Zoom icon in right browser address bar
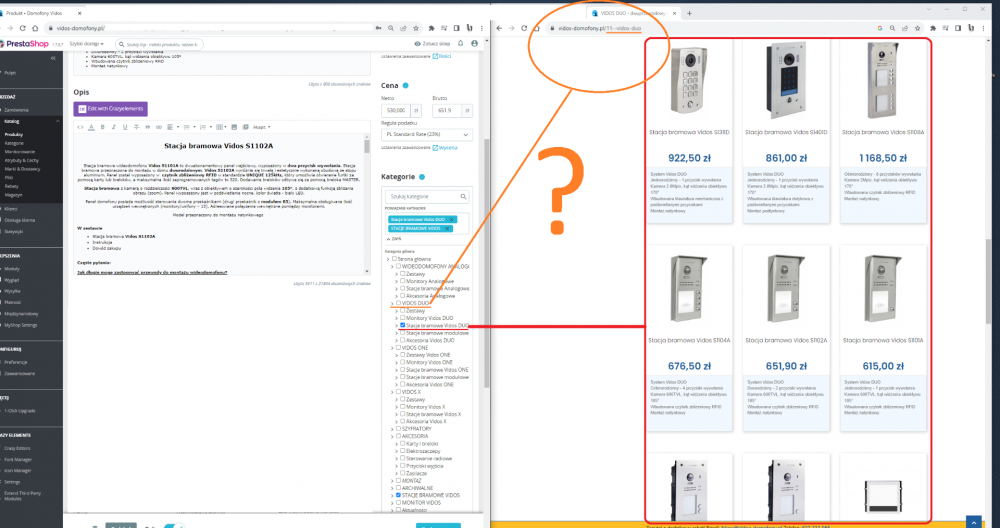This screenshot has width=1000, height=528. click(x=892, y=28)
